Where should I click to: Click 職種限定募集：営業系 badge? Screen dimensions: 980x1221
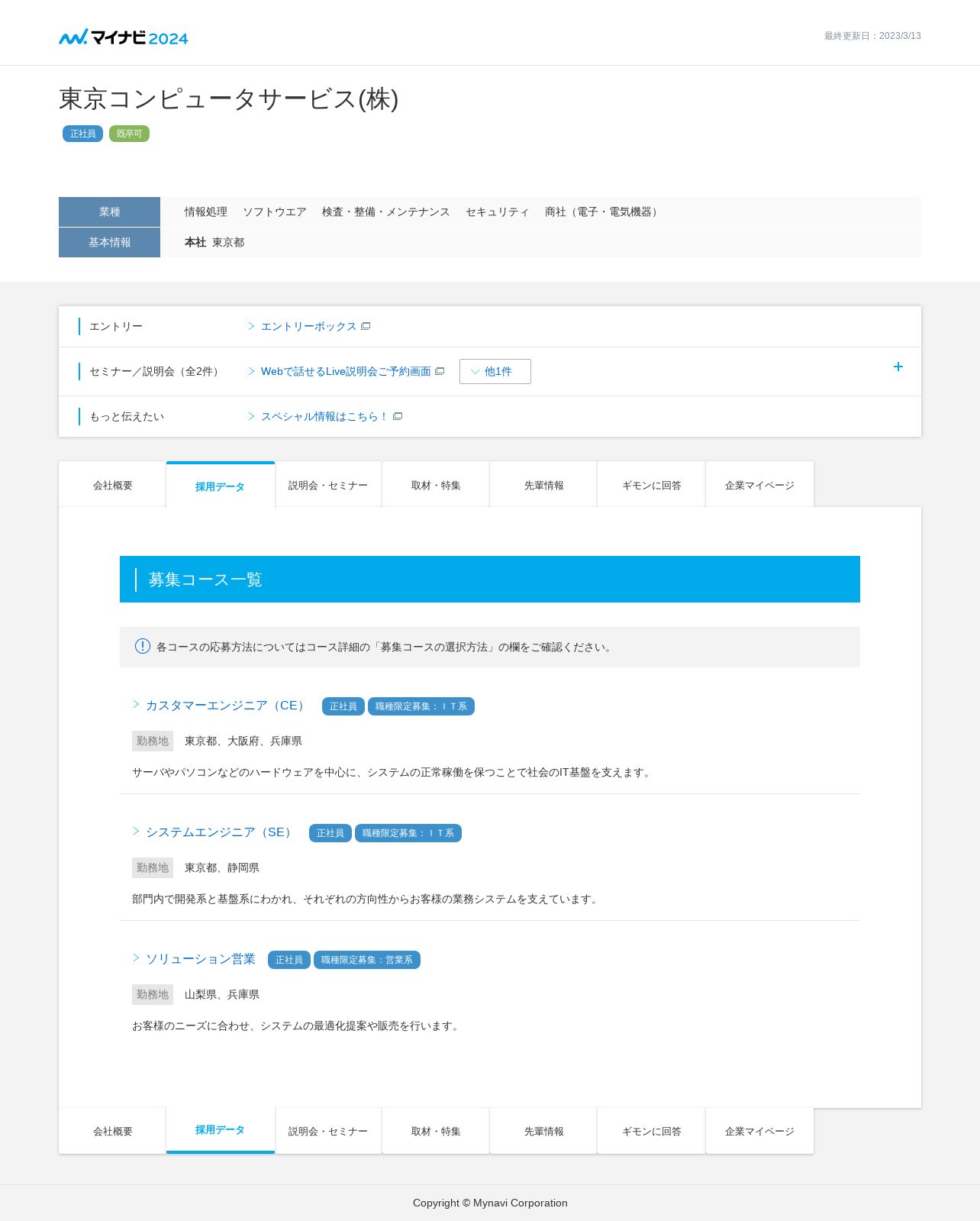coord(367,960)
